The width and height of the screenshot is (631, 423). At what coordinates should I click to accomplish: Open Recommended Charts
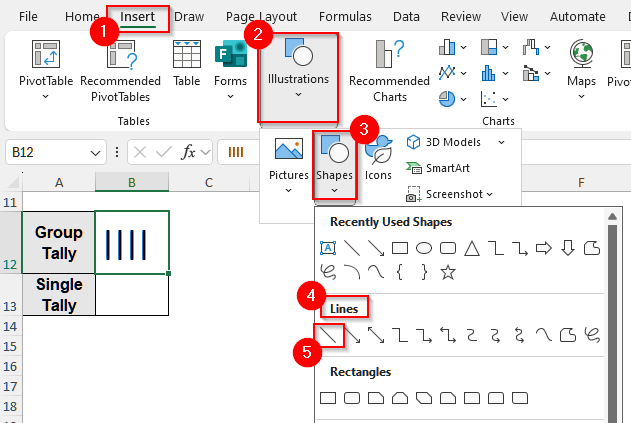click(x=390, y=70)
